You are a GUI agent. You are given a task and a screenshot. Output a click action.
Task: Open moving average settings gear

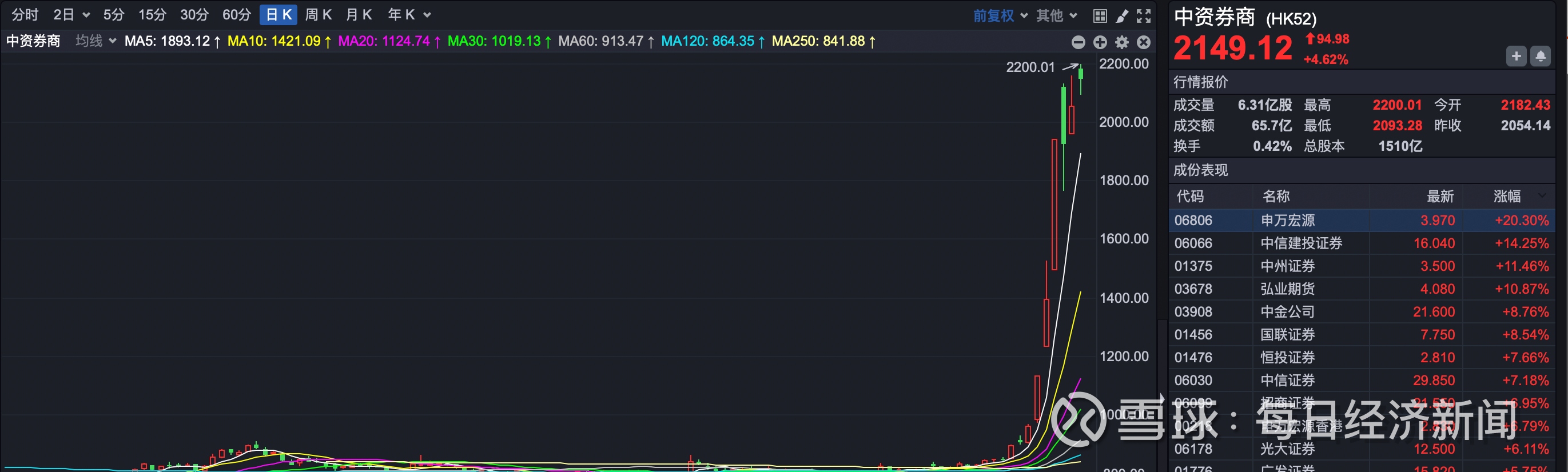(x=1122, y=42)
